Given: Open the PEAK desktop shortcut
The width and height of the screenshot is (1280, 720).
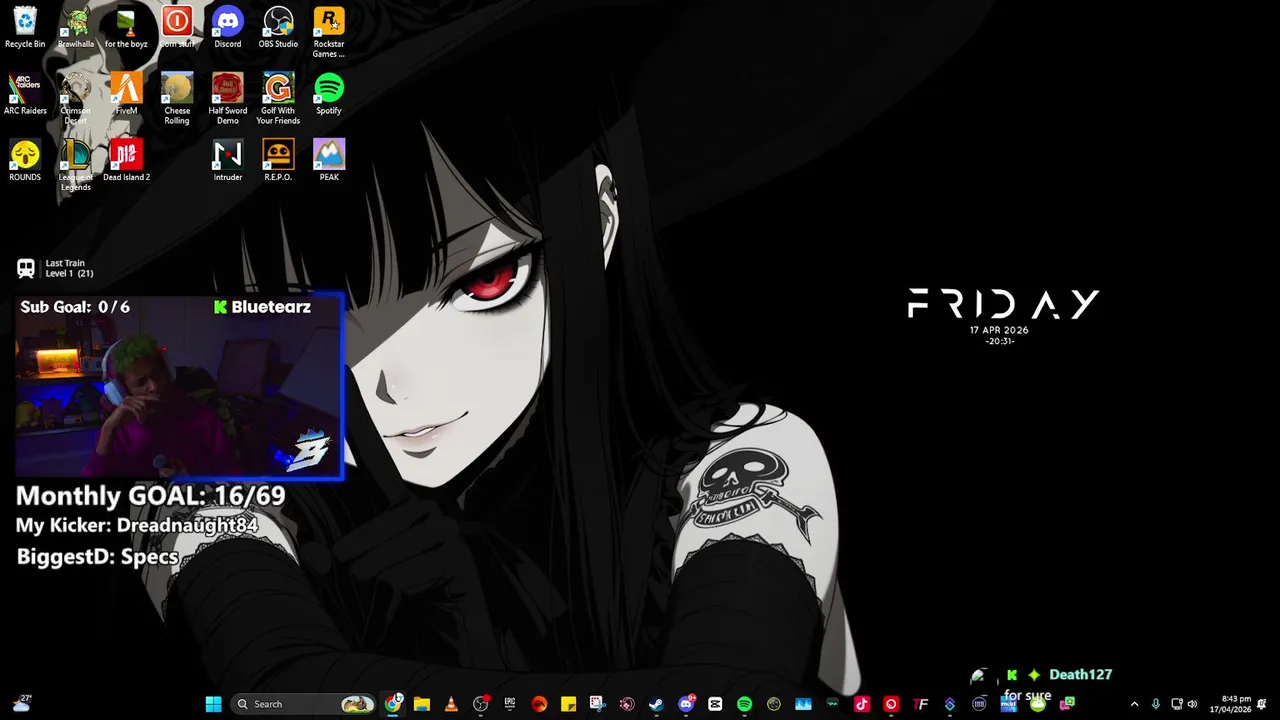Looking at the screenshot, I should pos(329,160).
